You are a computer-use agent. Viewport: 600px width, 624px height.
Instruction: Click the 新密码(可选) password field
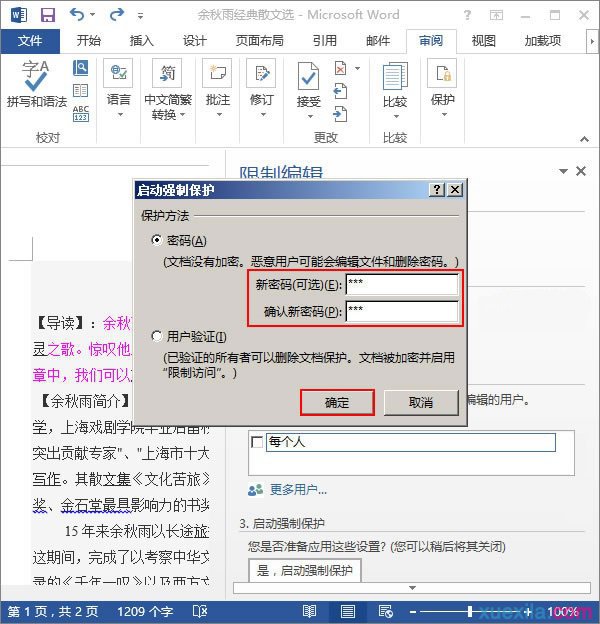point(402,285)
